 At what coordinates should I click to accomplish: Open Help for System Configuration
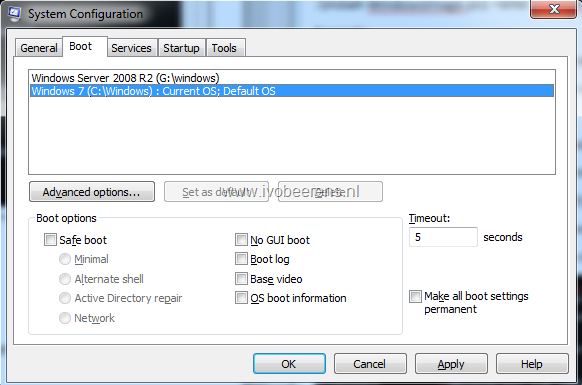532,364
